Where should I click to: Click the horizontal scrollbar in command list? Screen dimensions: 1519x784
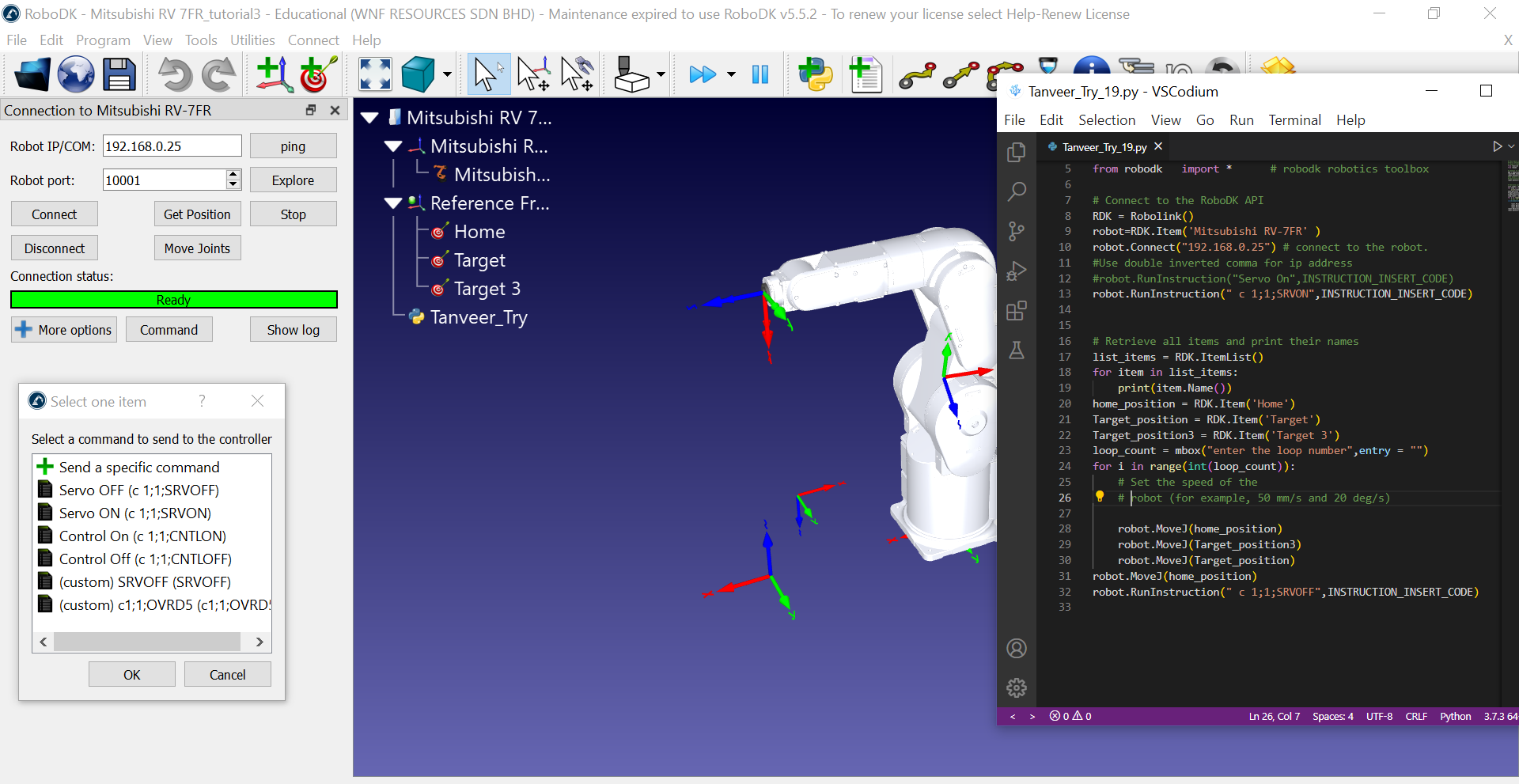[x=147, y=642]
